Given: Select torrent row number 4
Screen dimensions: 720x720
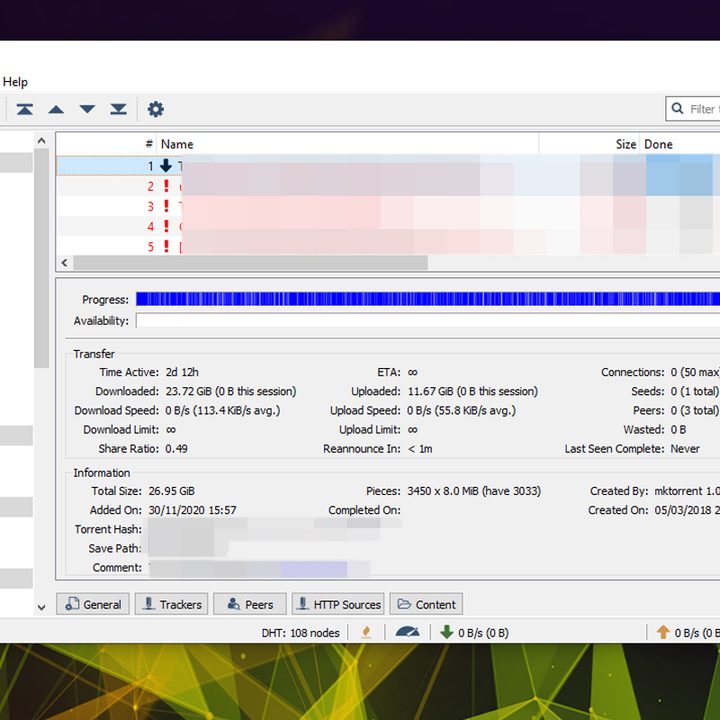Looking at the screenshot, I should point(388,226).
